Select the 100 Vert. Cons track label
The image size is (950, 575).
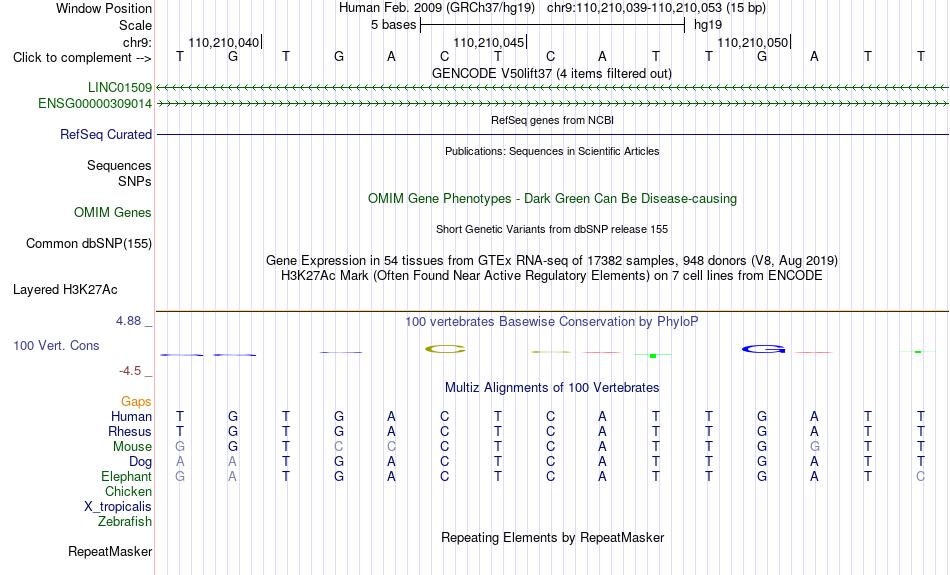coord(56,345)
